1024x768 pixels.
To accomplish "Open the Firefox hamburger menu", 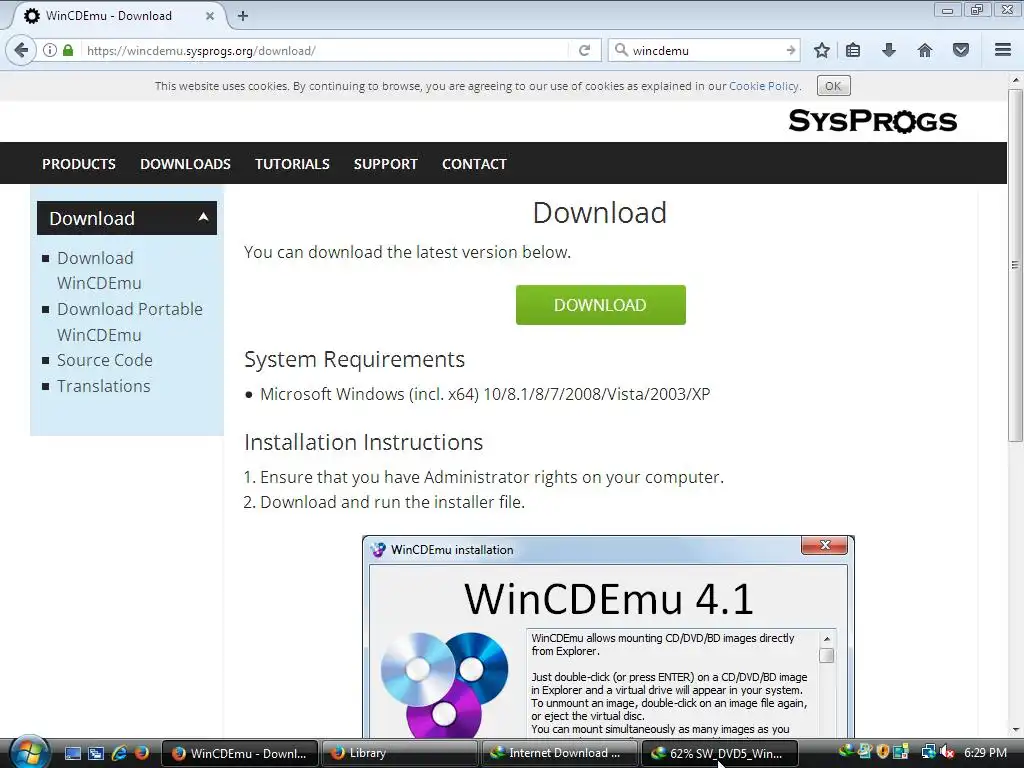I will click(1003, 50).
